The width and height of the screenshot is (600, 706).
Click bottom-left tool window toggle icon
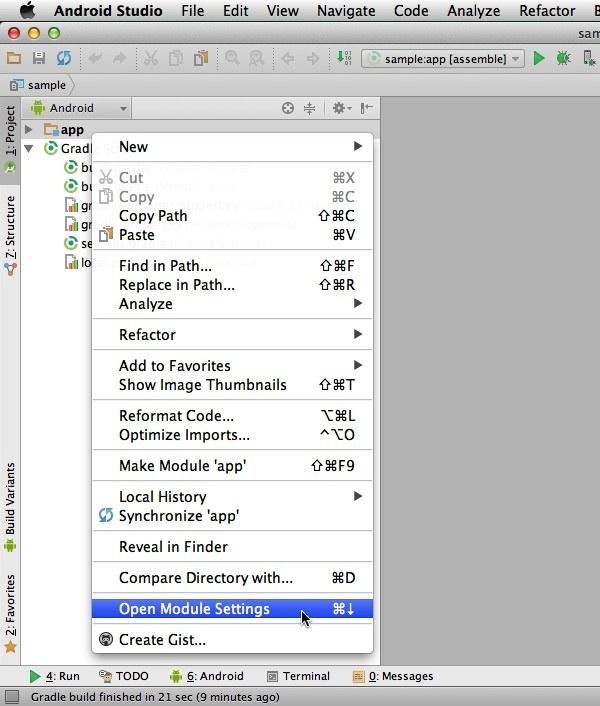[x=12, y=697]
